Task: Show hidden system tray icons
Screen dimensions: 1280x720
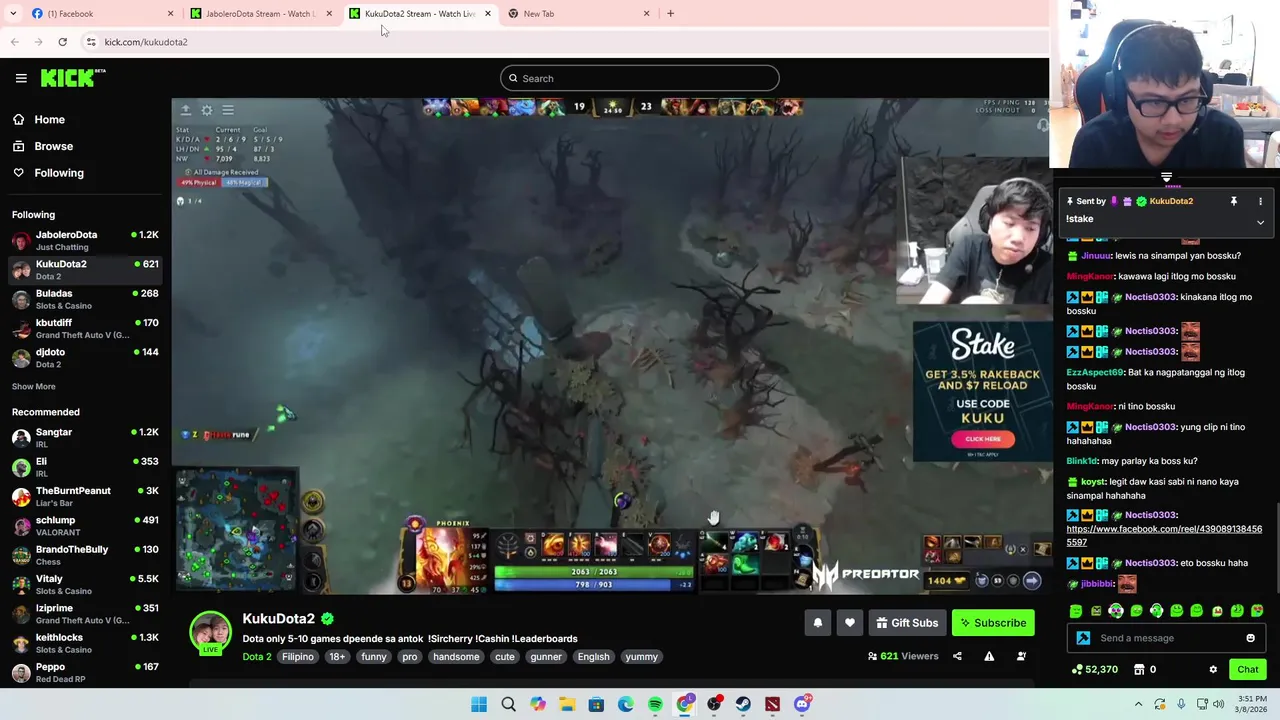Action: click(x=1138, y=704)
